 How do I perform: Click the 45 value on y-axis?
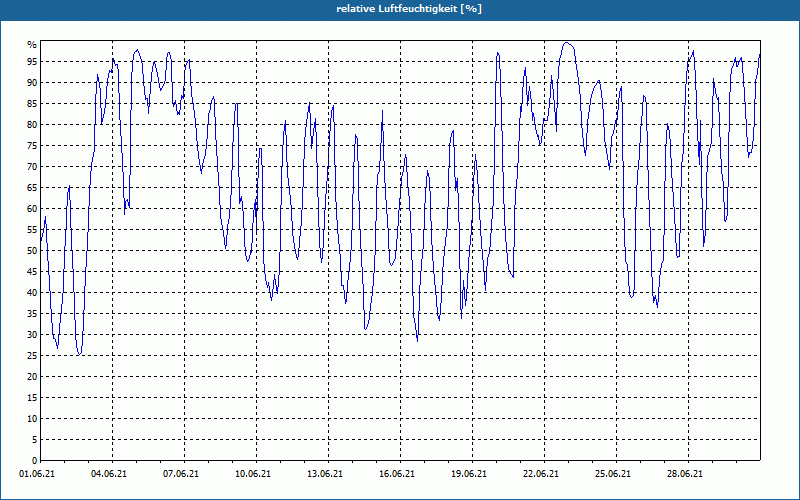[32, 271]
